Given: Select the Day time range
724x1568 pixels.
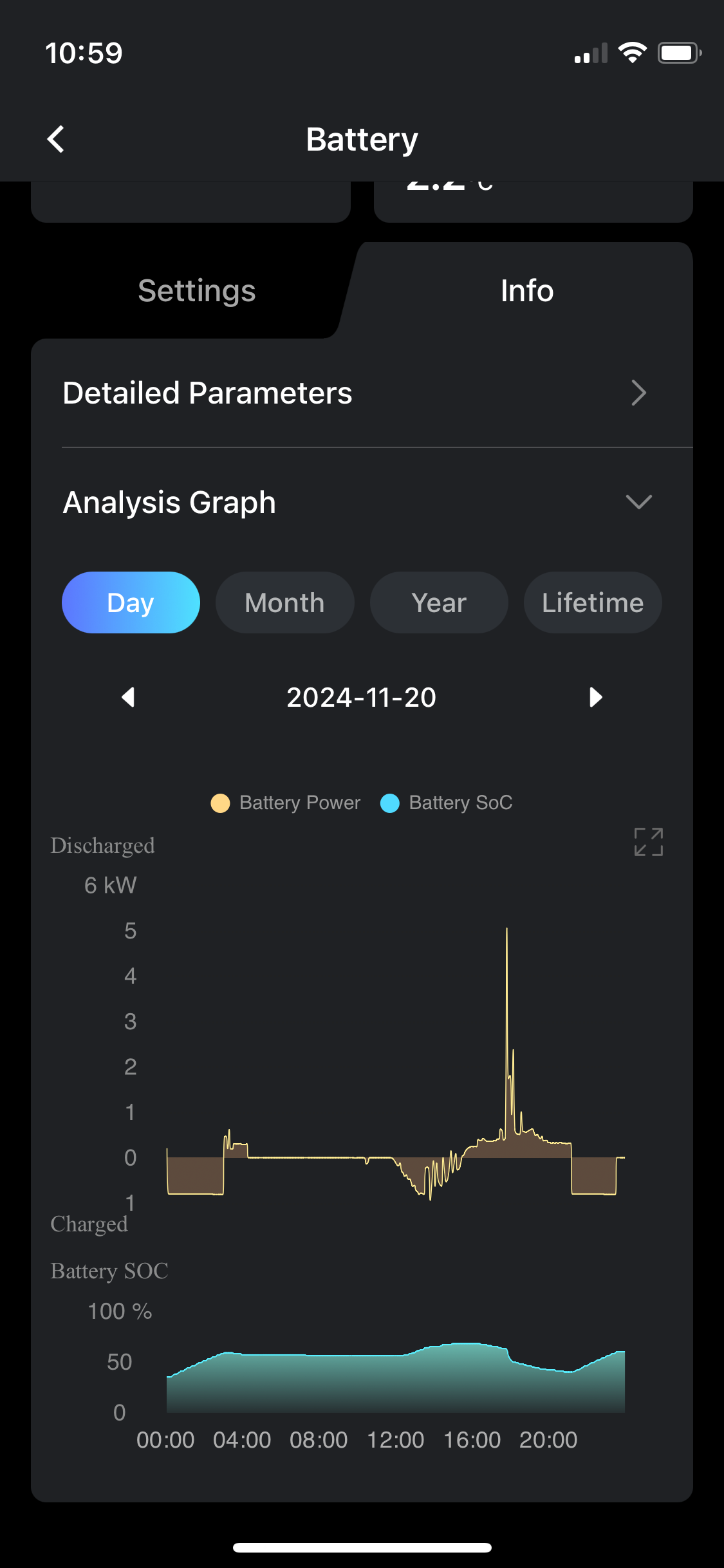Looking at the screenshot, I should 131,602.
